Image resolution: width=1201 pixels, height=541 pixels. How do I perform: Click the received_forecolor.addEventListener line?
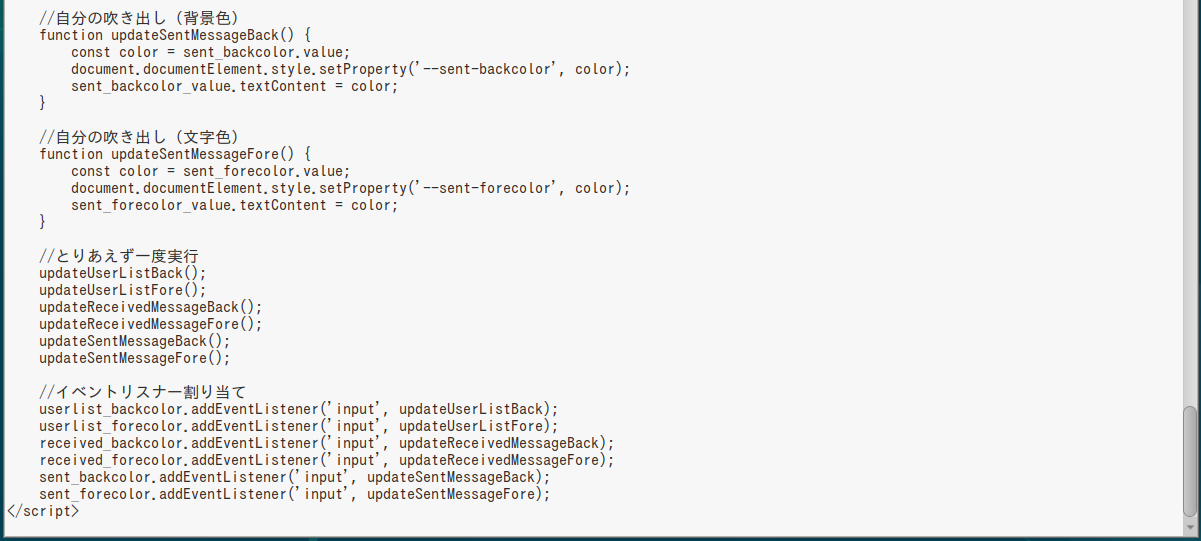[327, 460]
